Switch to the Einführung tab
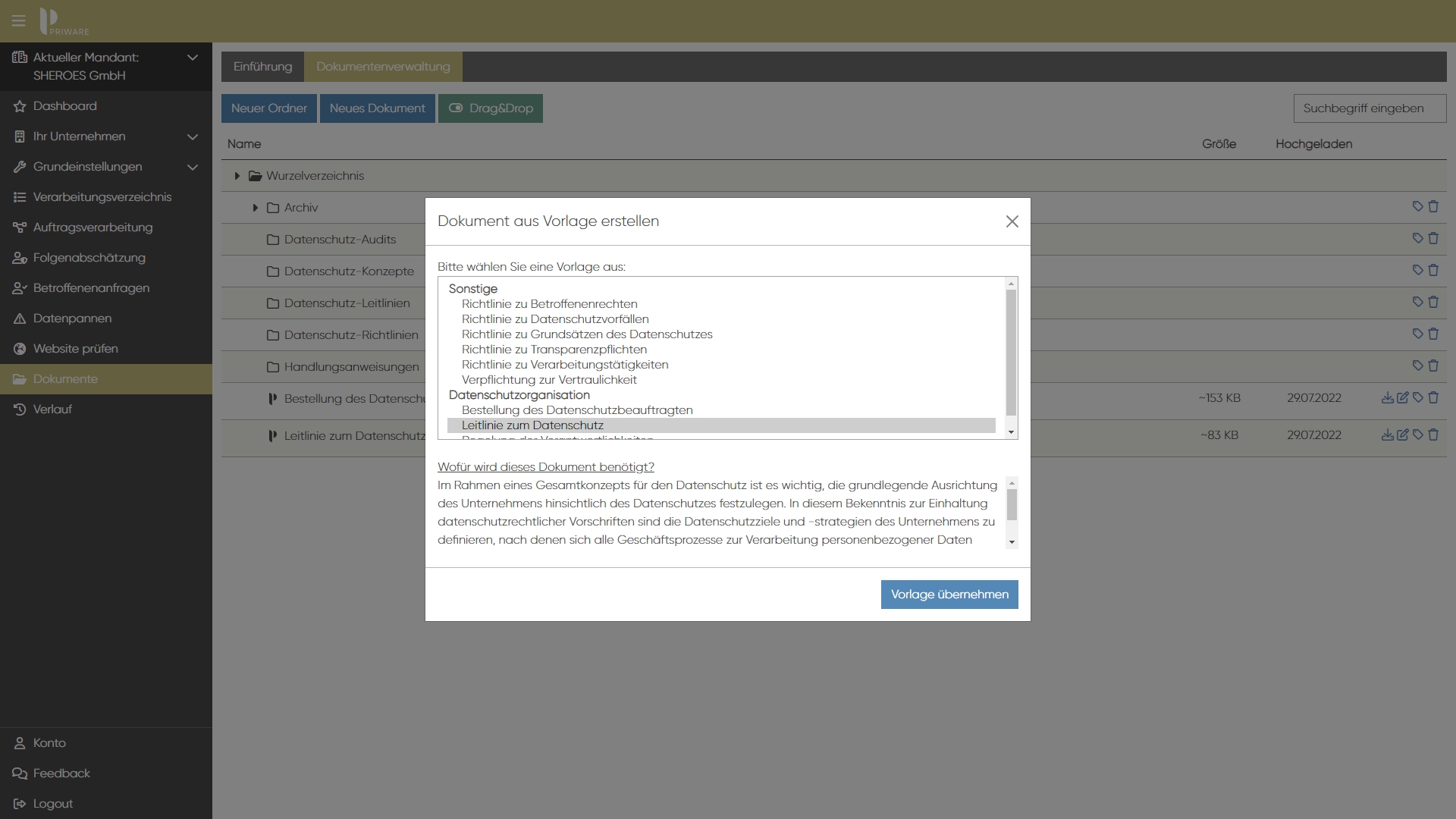 [262, 67]
